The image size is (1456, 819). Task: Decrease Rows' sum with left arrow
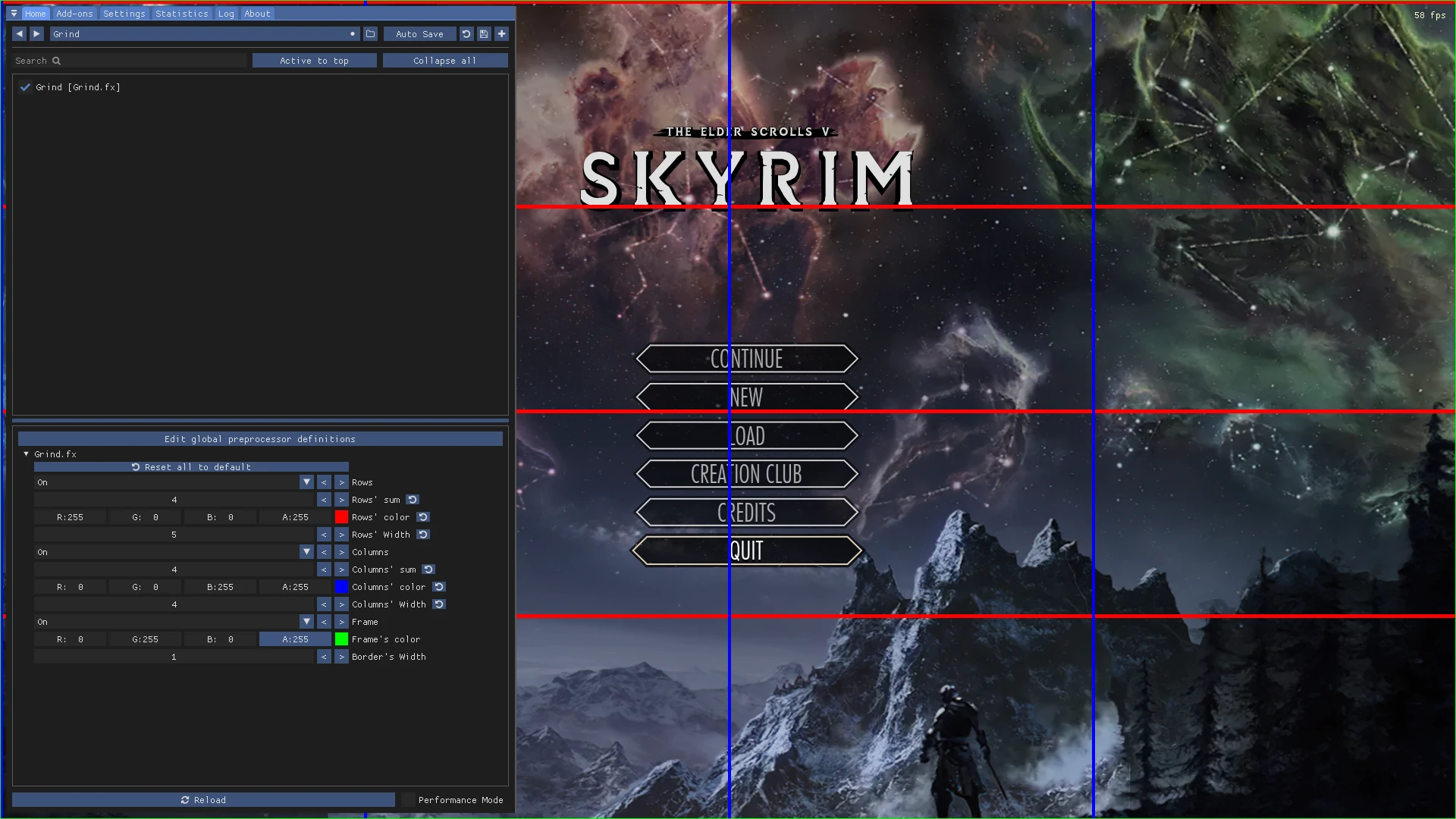324,500
